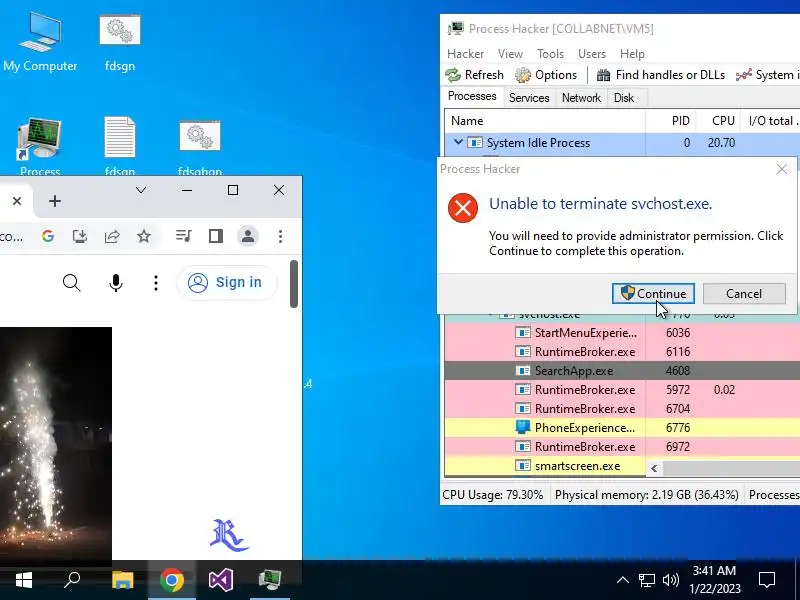Open the volume control in tray

pos(670,580)
